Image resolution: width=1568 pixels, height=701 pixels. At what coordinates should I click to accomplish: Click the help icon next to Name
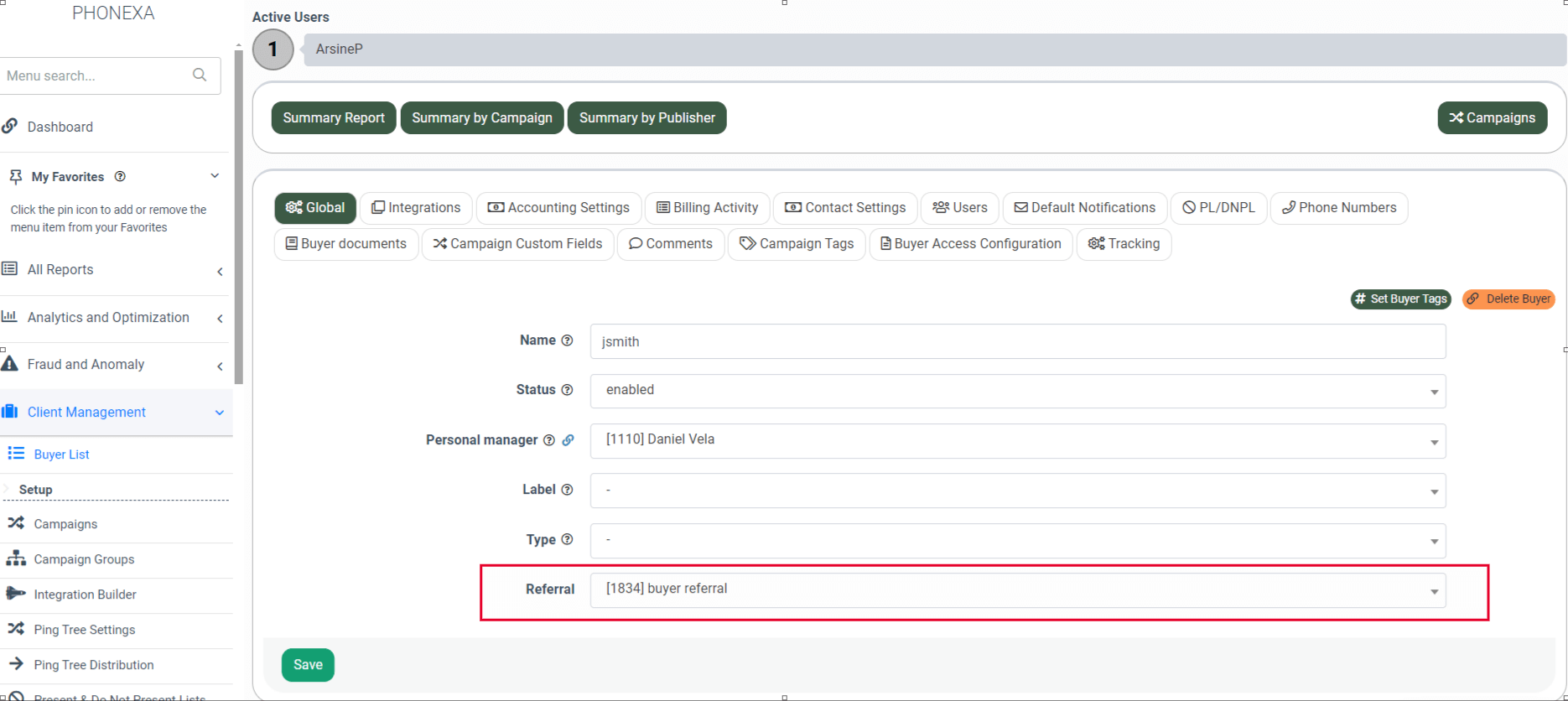point(567,340)
